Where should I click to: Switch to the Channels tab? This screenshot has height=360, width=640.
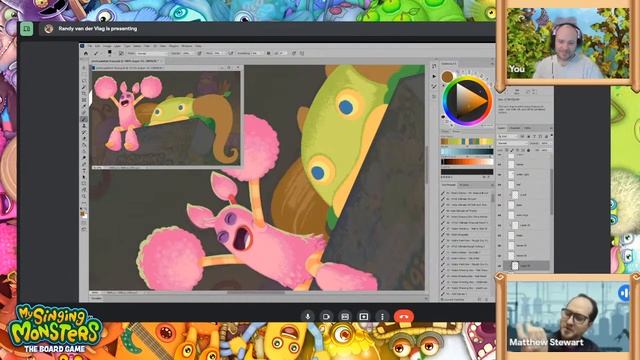click(515, 128)
